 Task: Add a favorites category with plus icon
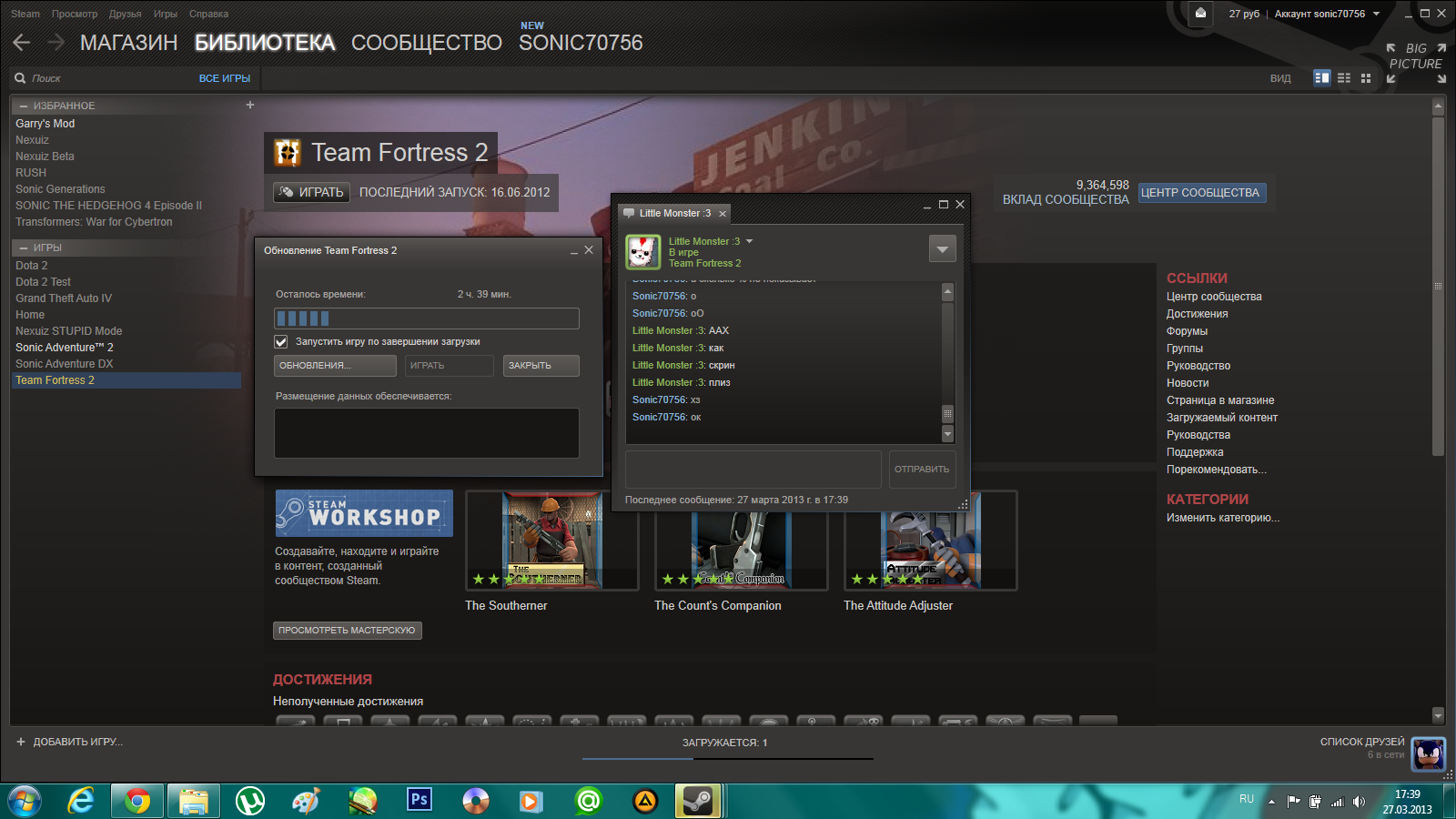click(250, 105)
